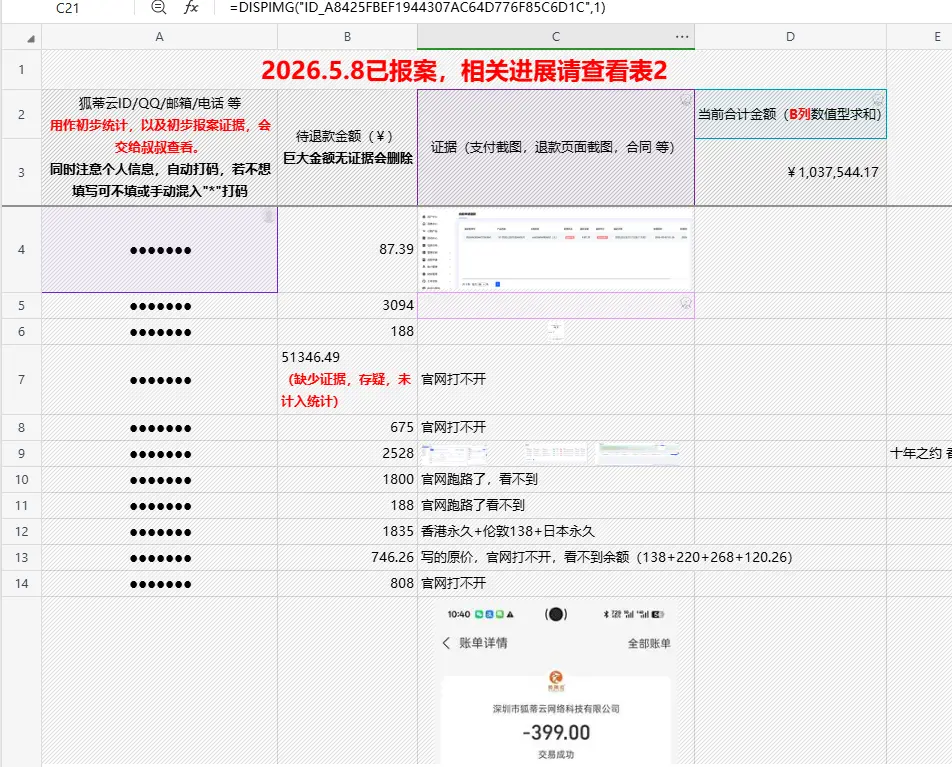Click the amount 1835 cell
Screen dimensions: 952x767
[347, 532]
